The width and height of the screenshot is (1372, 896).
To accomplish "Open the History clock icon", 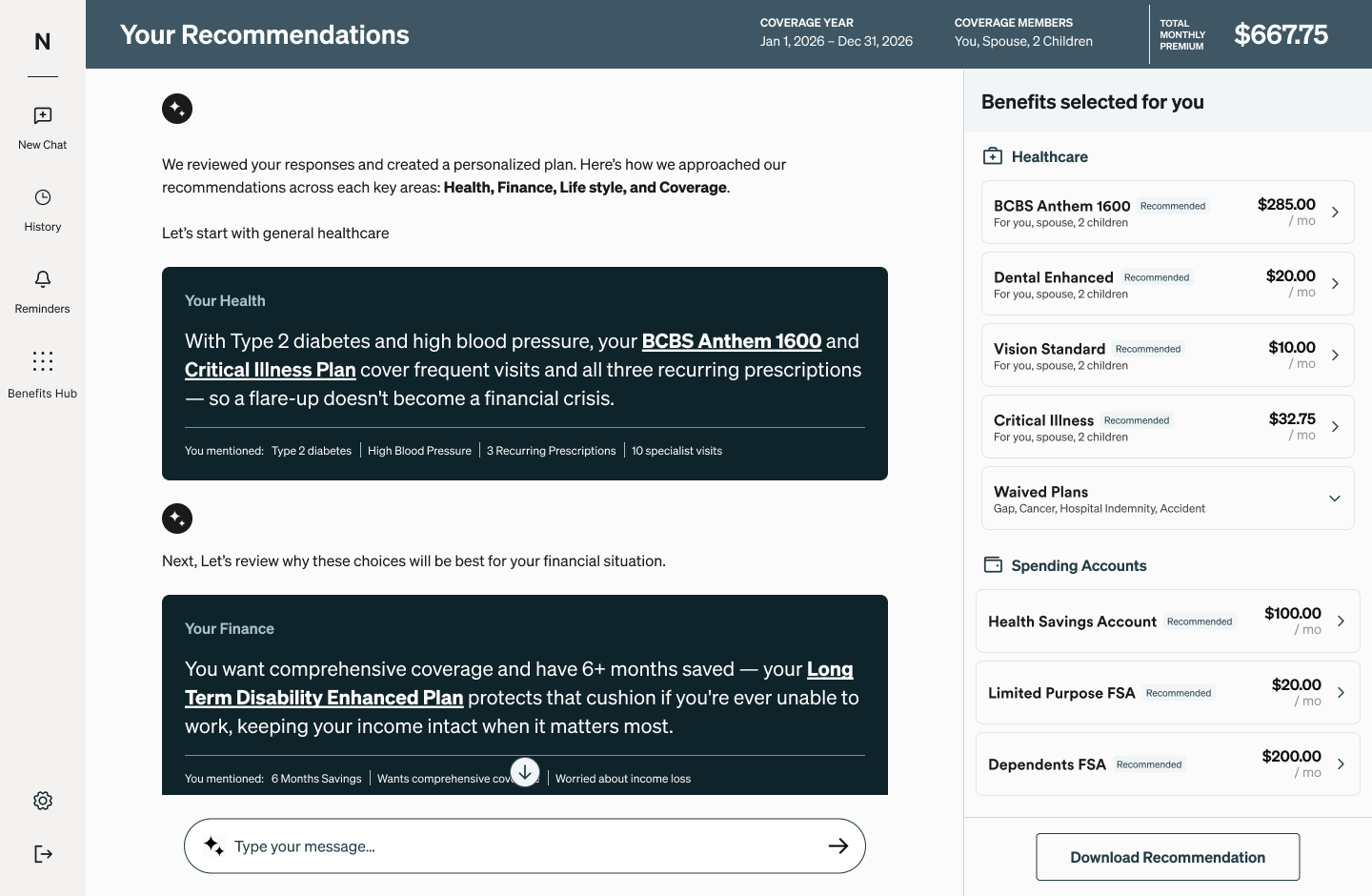I will (43, 197).
